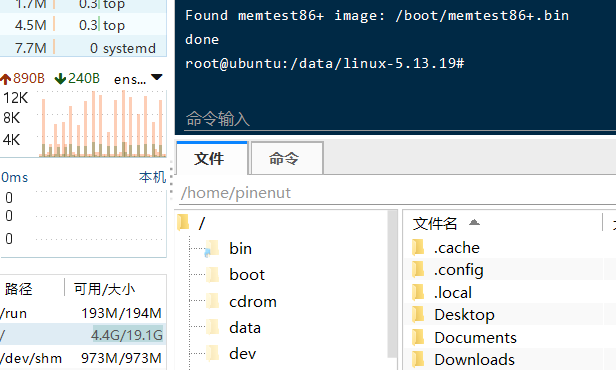Viewport: 616px width, 370px height.
Task: Click the 命令输入 command input field
Action: (400, 119)
